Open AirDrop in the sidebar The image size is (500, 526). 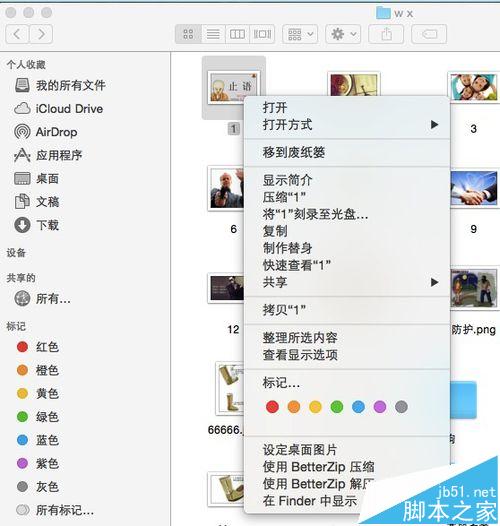click(46, 132)
